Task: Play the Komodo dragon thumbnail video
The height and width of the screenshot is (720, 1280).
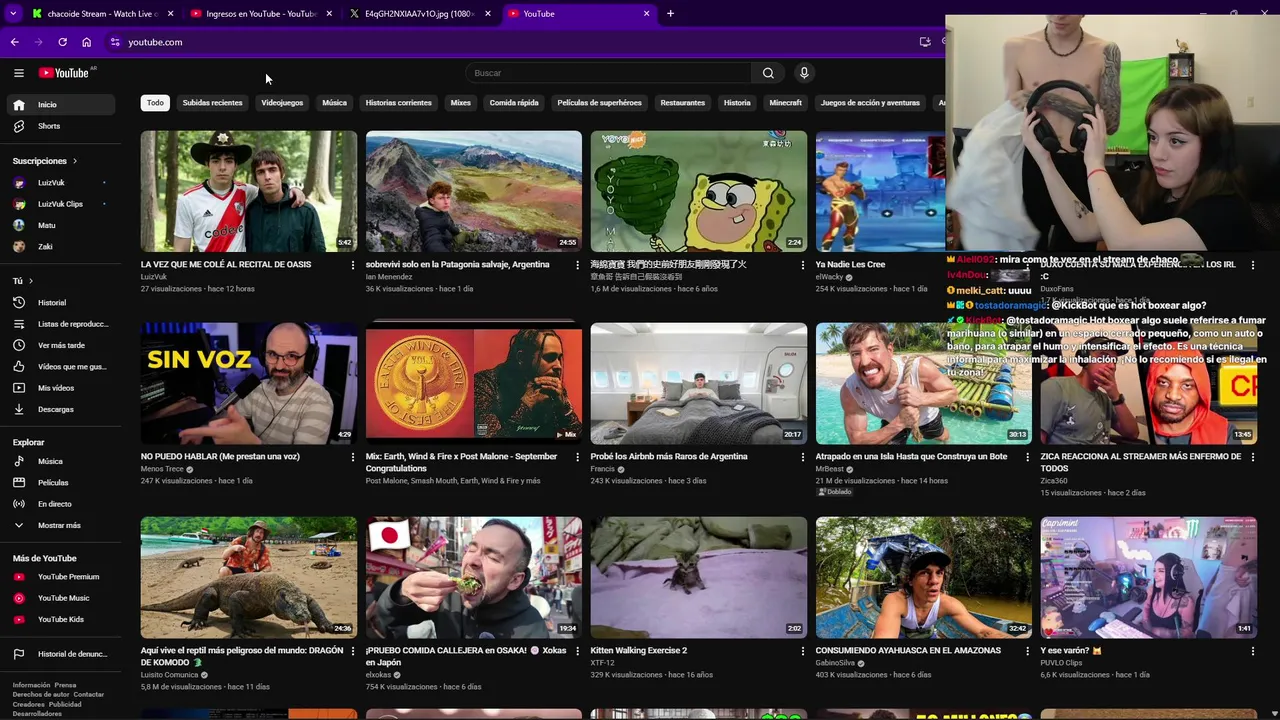Action: 249,577
